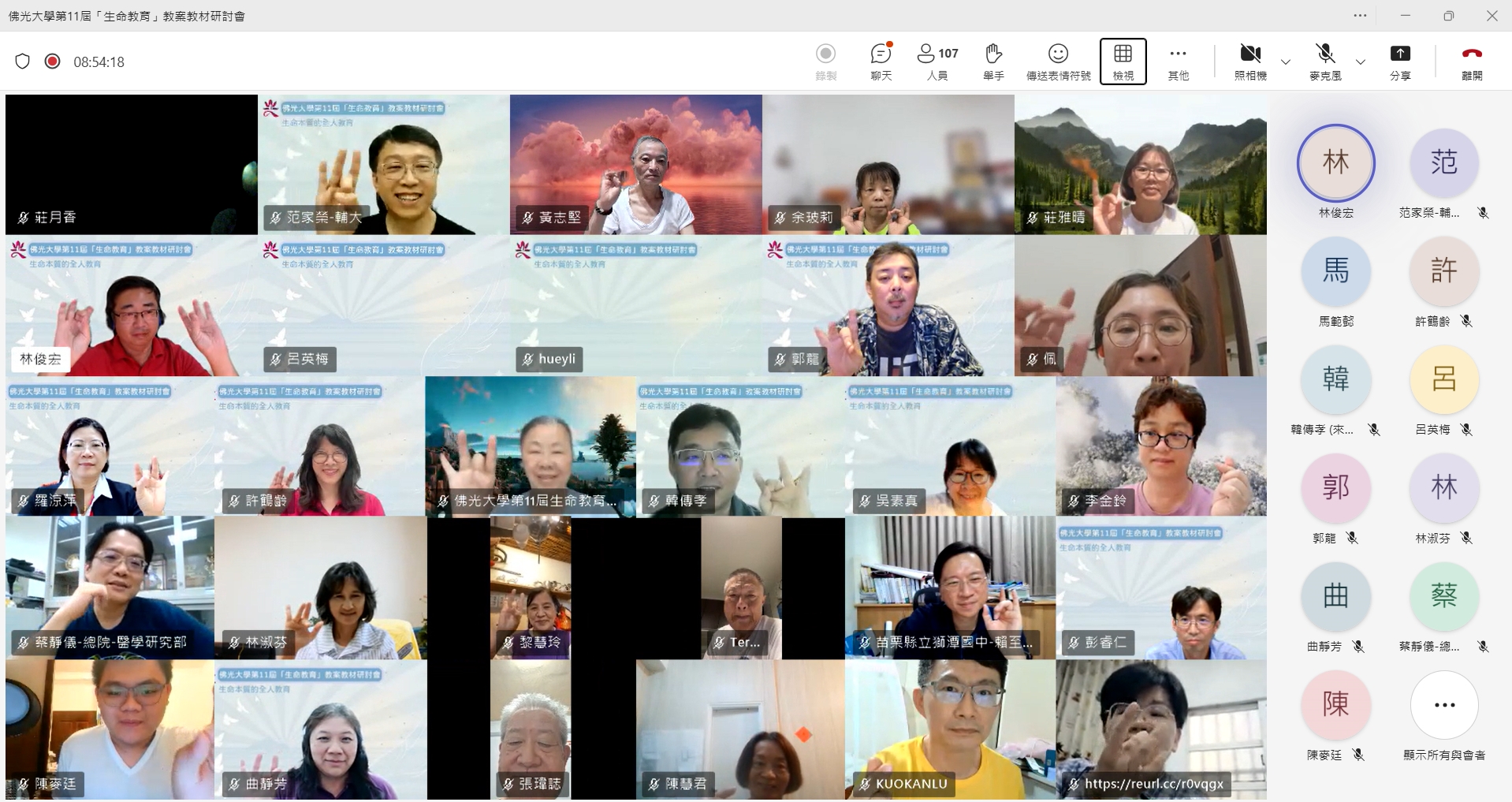Select the 許鶴齡 participant avatar in sidebar

(1443, 271)
